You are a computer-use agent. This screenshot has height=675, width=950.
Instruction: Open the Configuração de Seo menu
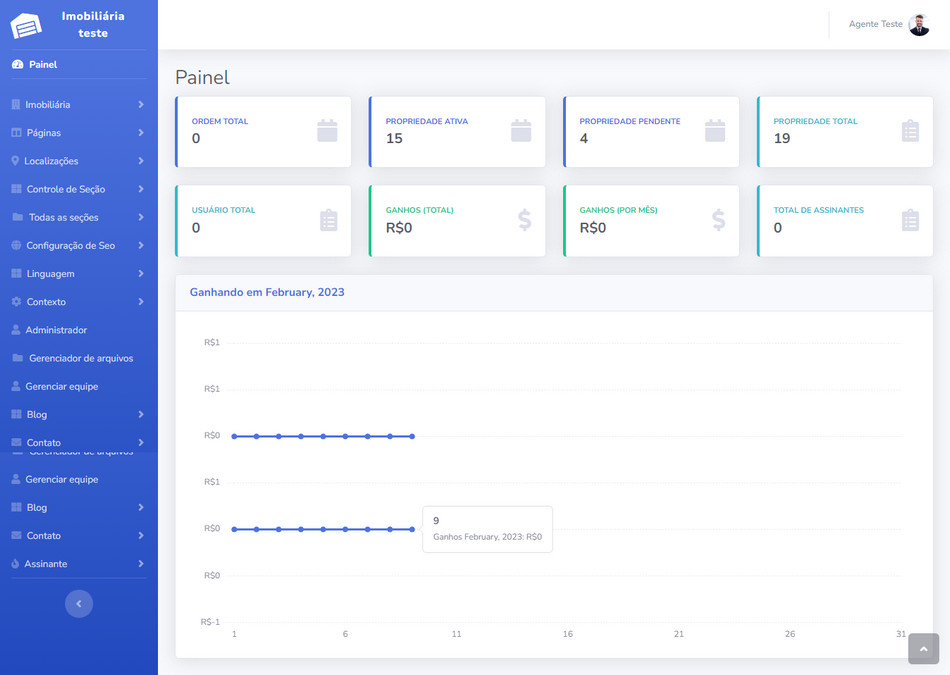tap(70, 246)
